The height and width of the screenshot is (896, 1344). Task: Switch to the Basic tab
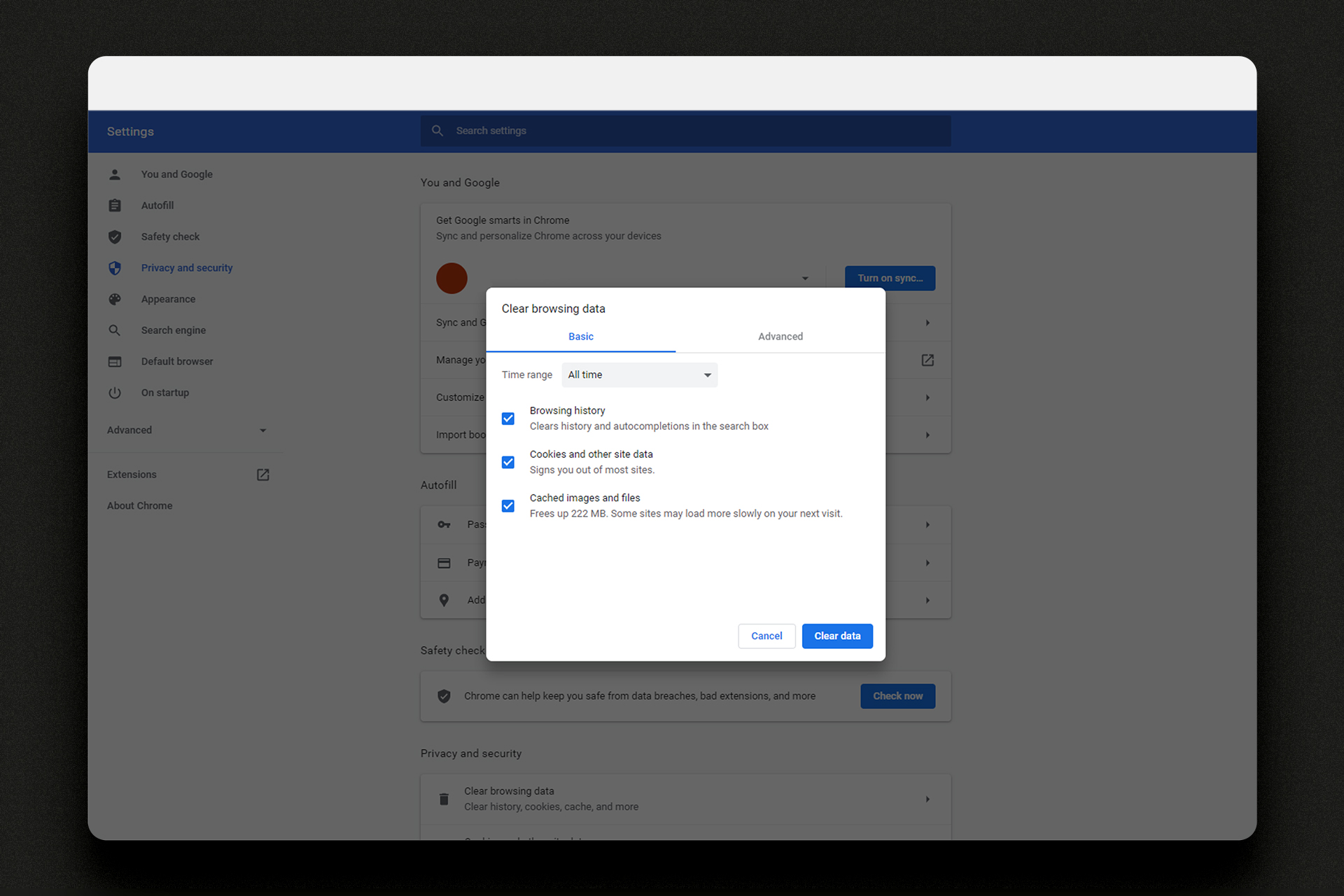pos(581,337)
